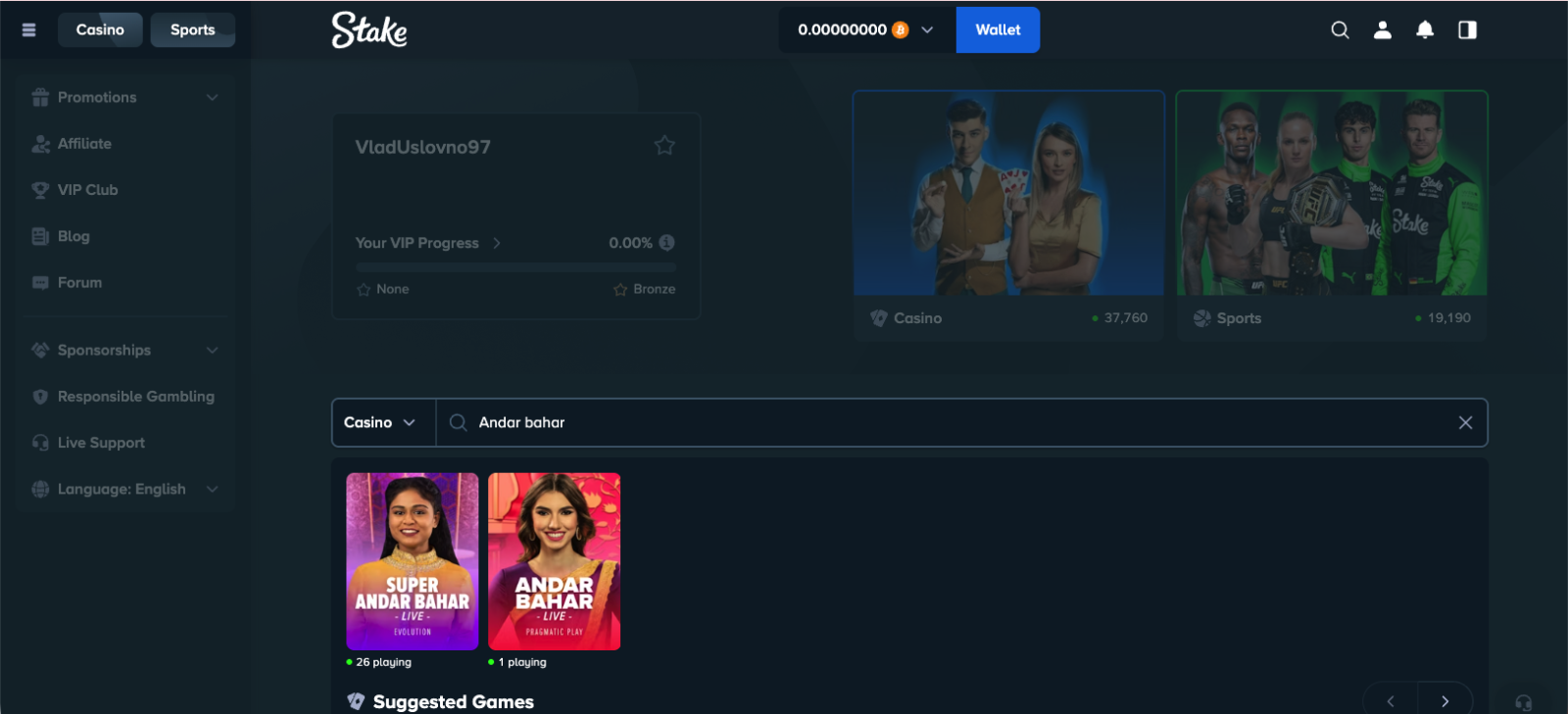
Task: Switch to the Casino tab
Action: [100, 30]
